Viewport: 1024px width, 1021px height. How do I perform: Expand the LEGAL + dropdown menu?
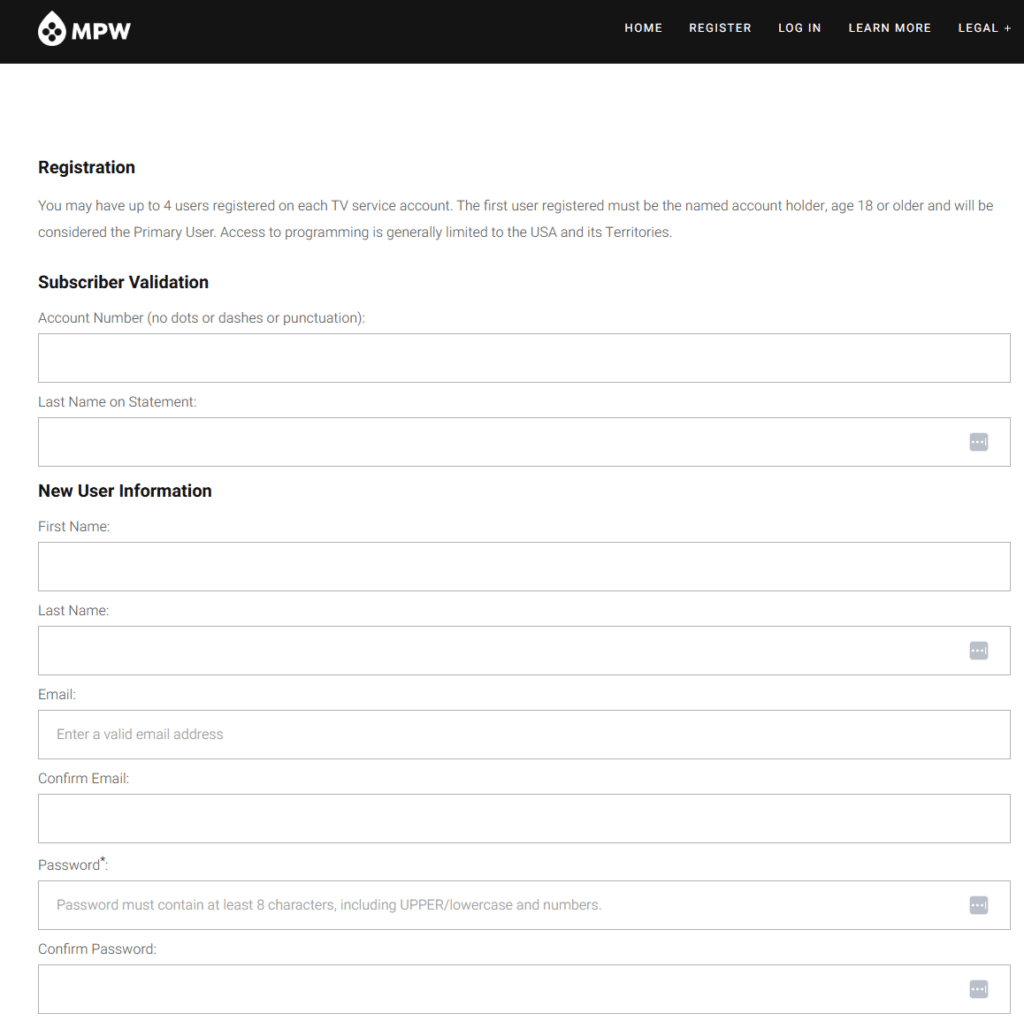click(984, 28)
